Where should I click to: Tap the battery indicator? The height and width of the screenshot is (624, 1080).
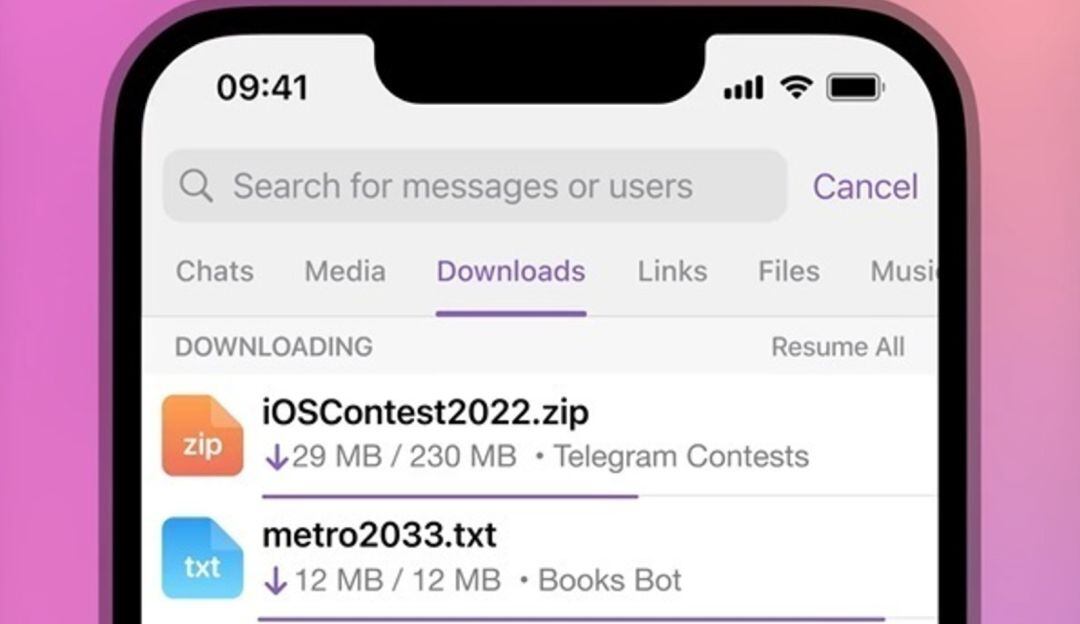coord(855,87)
